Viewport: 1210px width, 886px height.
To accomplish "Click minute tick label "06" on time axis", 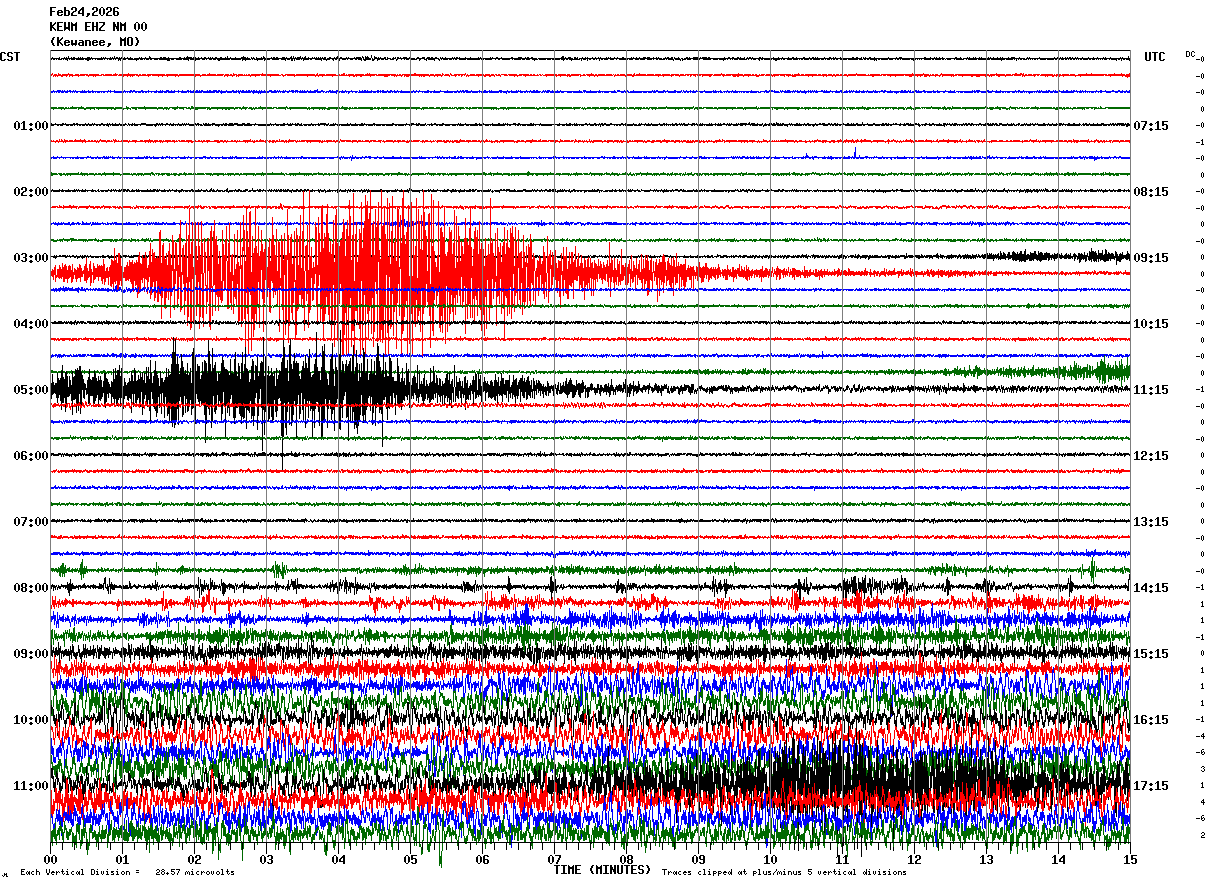I will point(483,860).
